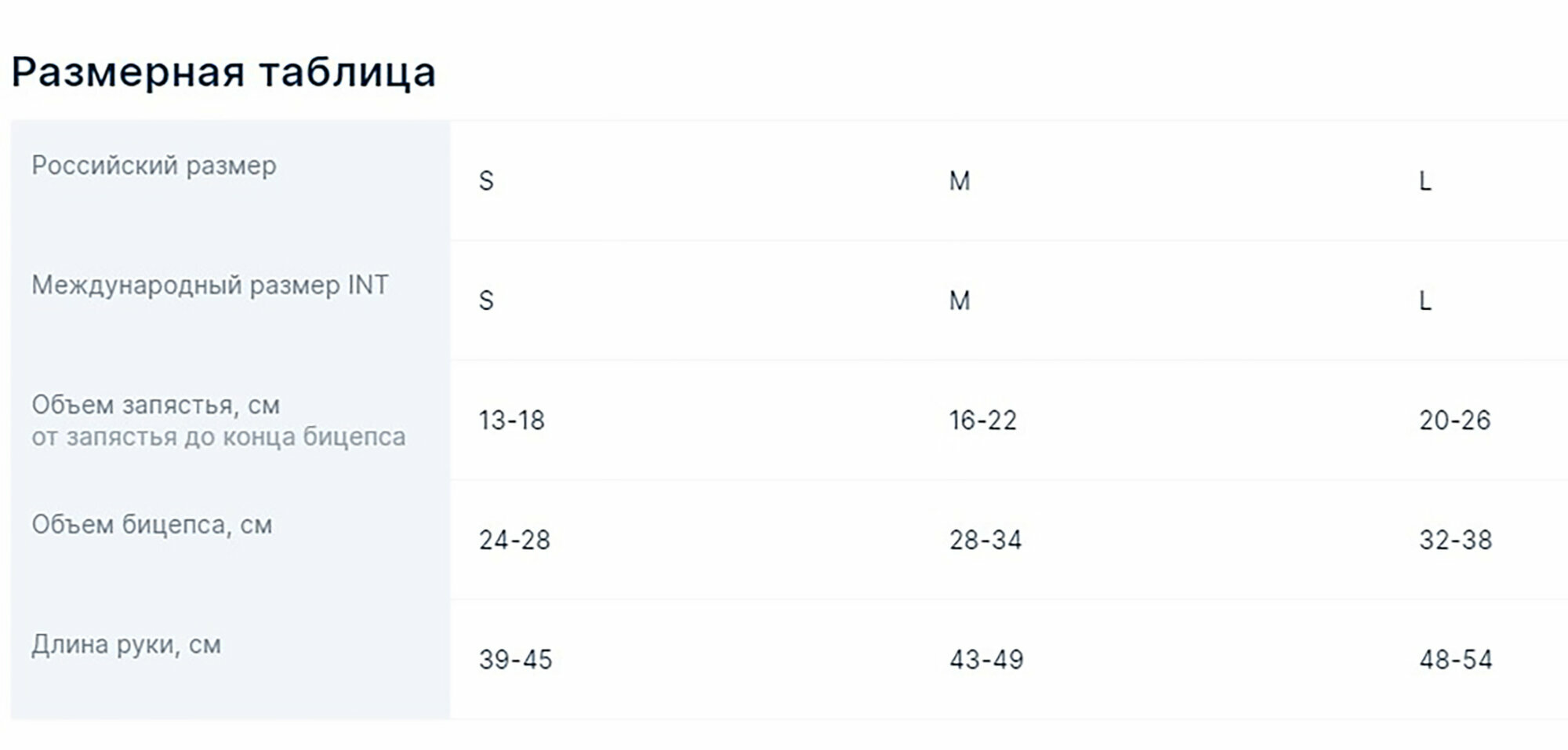
Task: Click Russian size M cell
Action: [960, 181]
